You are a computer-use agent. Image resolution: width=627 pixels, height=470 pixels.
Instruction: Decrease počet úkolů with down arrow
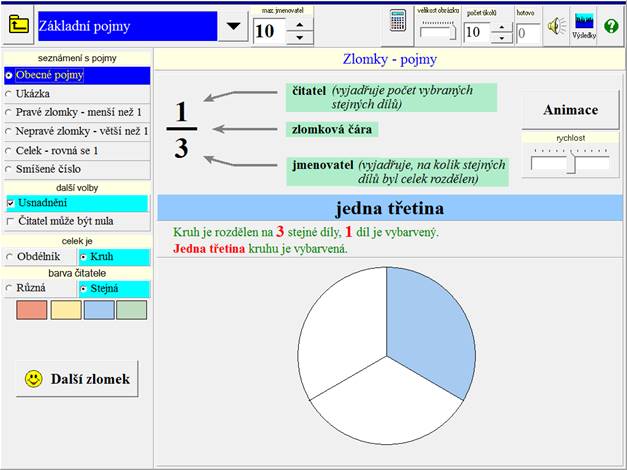click(501, 38)
